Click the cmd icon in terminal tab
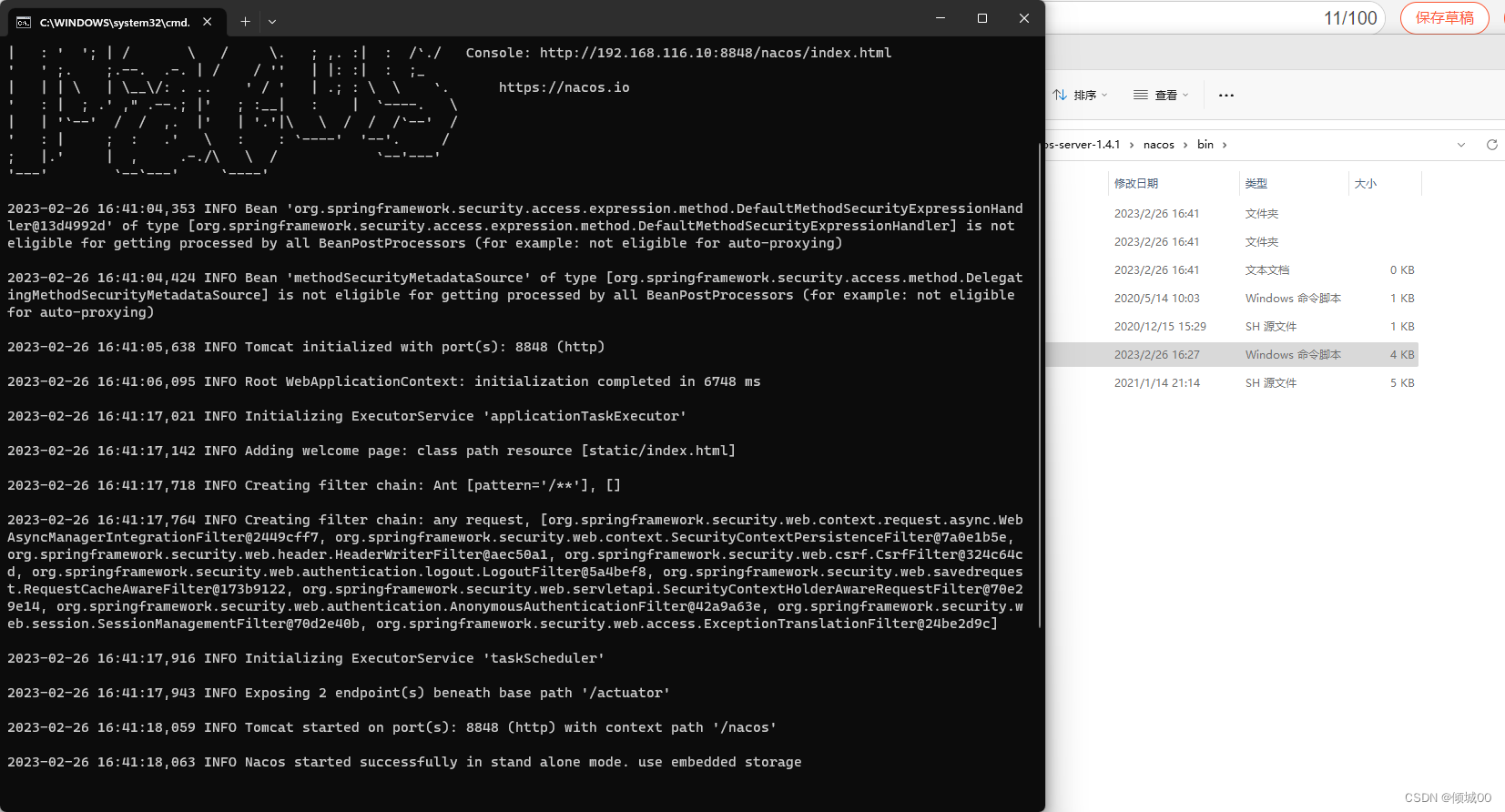Viewport: 1505px width, 812px height. [24, 22]
